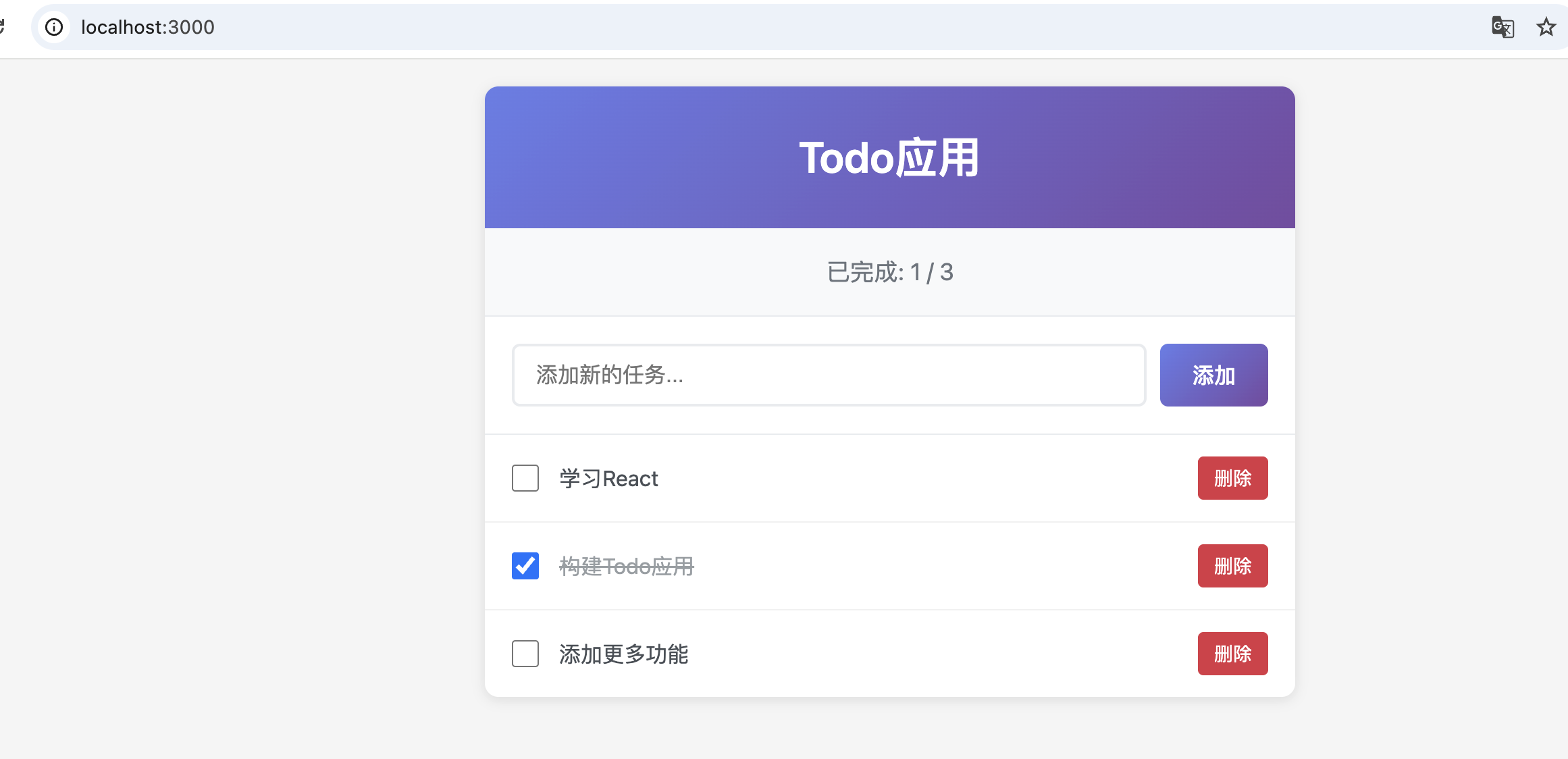Open the Google Translate page icon
The image size is (1568, 759).
click(1502, 27)
